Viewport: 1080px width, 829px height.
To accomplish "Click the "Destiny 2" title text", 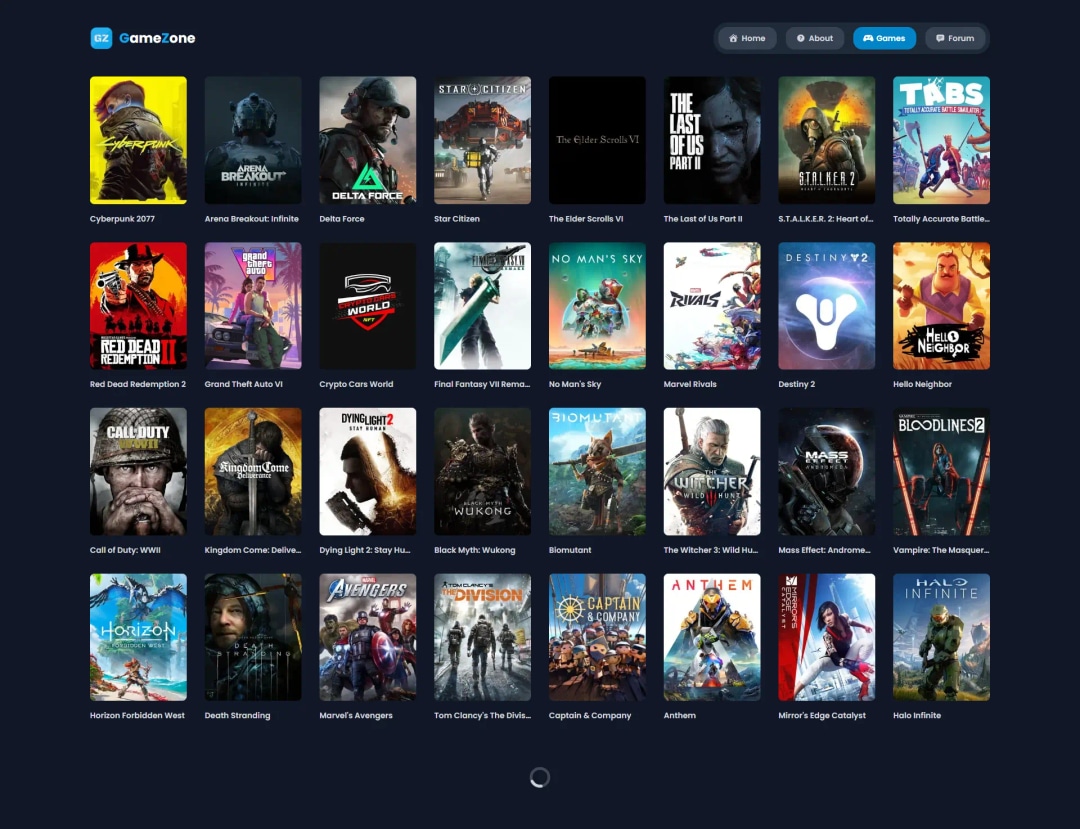I will tap(797, 384).
